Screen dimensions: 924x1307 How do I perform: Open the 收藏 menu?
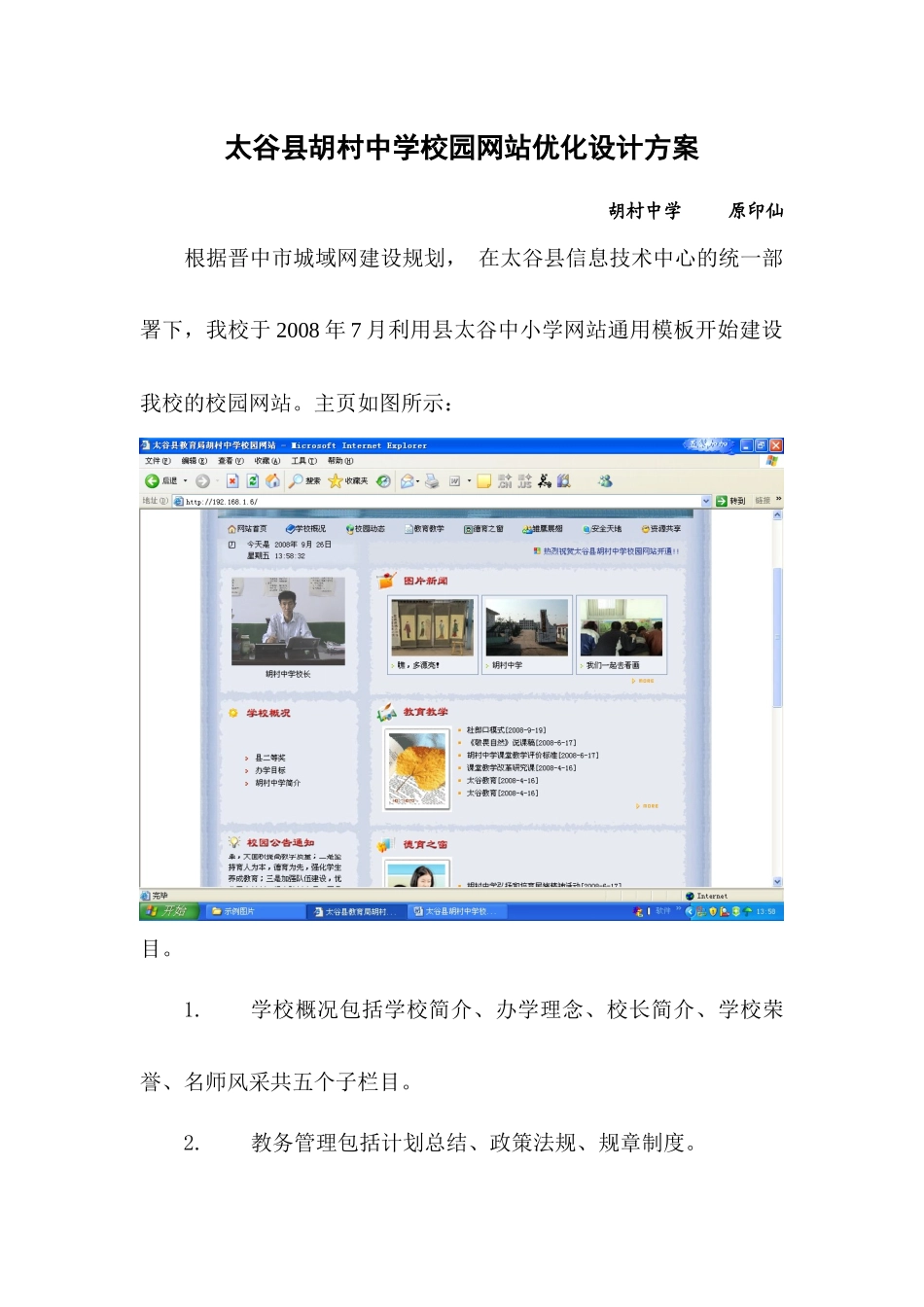[x=267, y=461]
